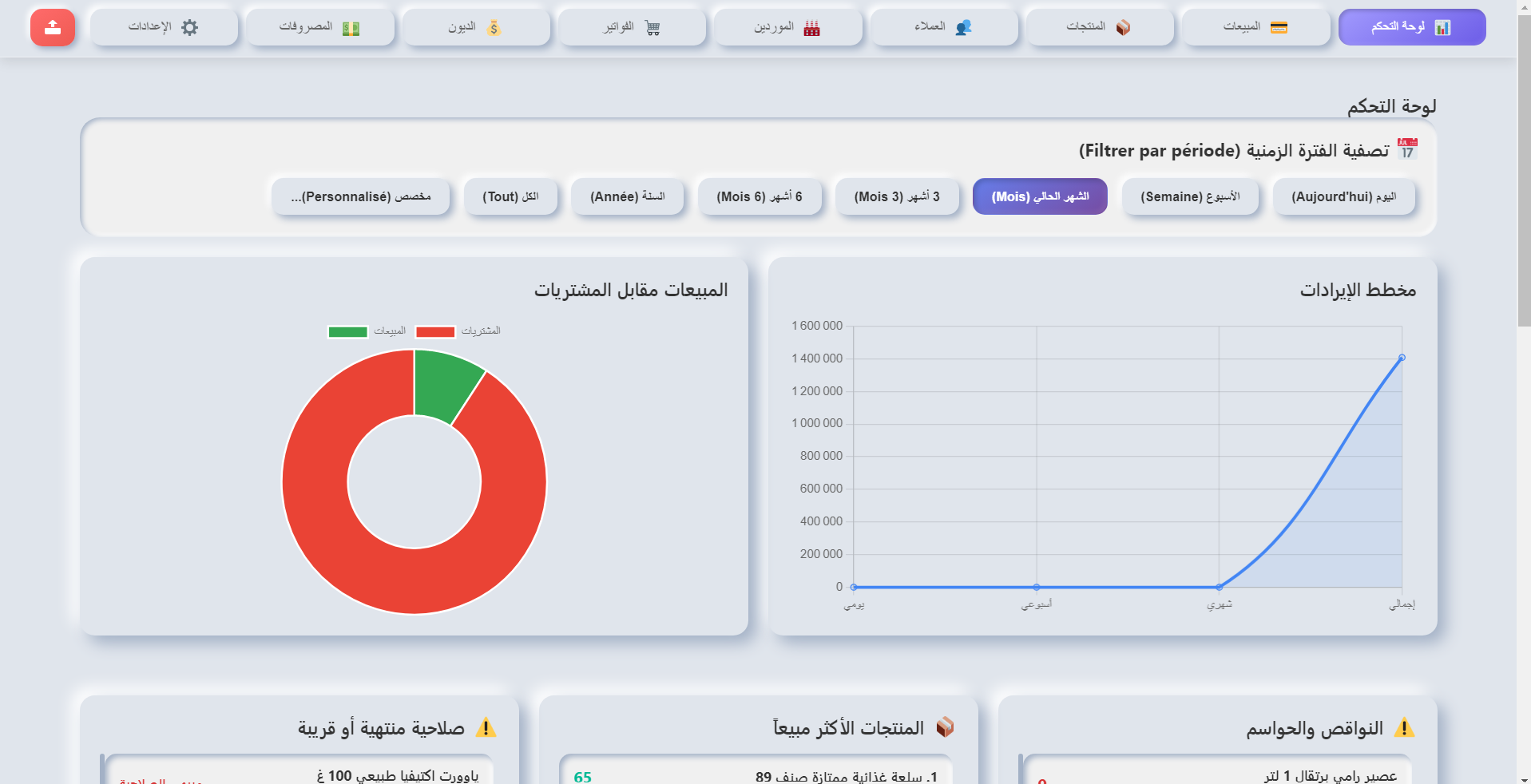Screen dimensions: 1531x784
Task: Click the money bag icon for debts
Action: 494,28
